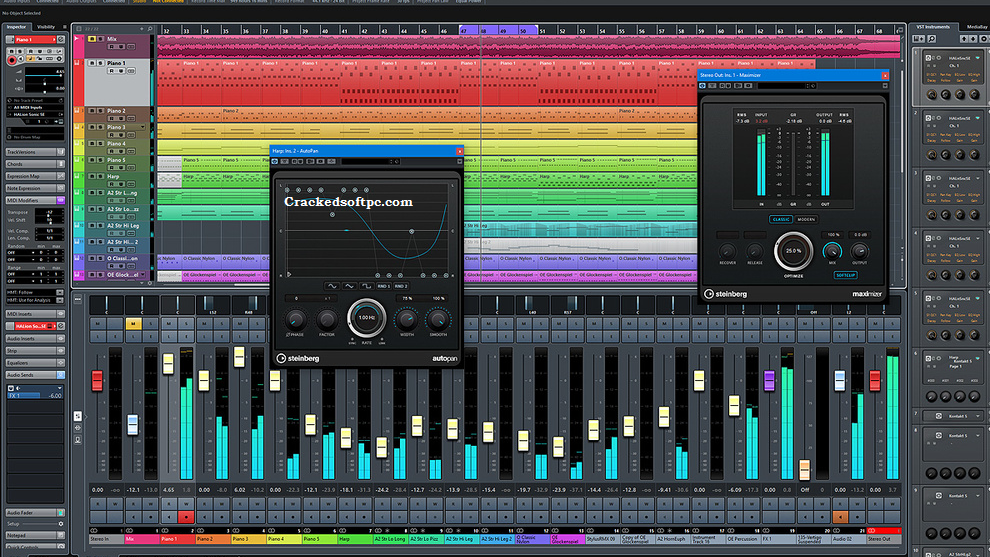Bypass the Maximizer using its power icon
Screen dimensions: 990x557
pos(702,86)
